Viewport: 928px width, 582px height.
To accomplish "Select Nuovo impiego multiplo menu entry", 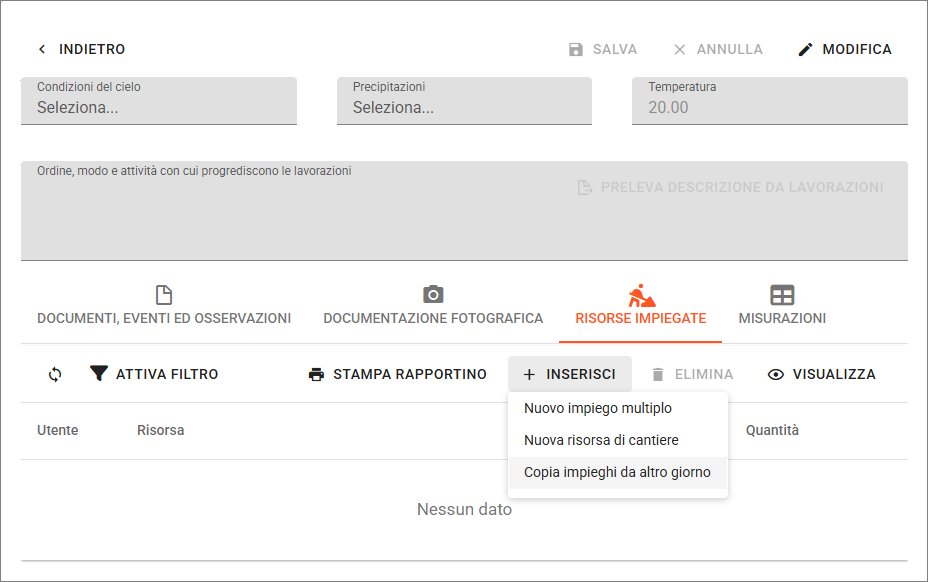I will pos(598,408).
